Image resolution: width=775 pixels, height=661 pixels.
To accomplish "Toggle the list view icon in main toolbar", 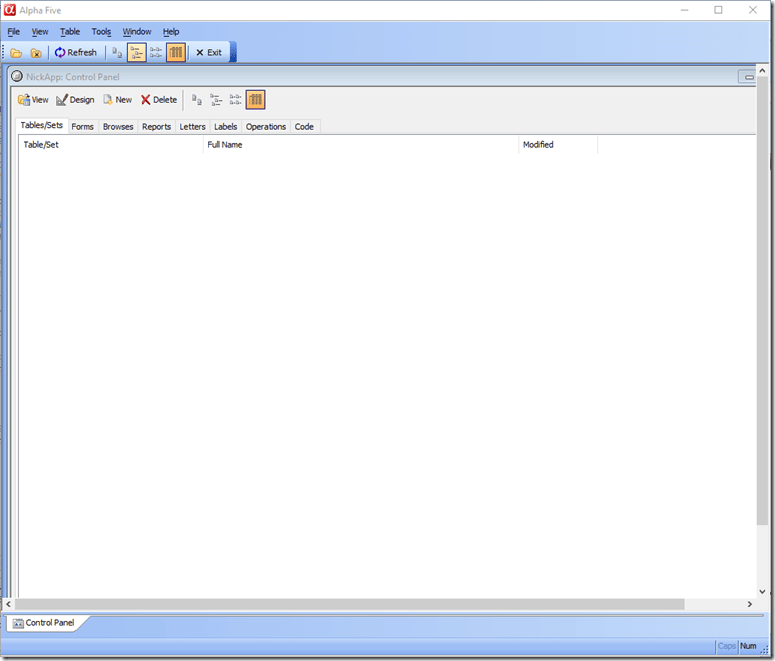I will [x=136, y=53].
